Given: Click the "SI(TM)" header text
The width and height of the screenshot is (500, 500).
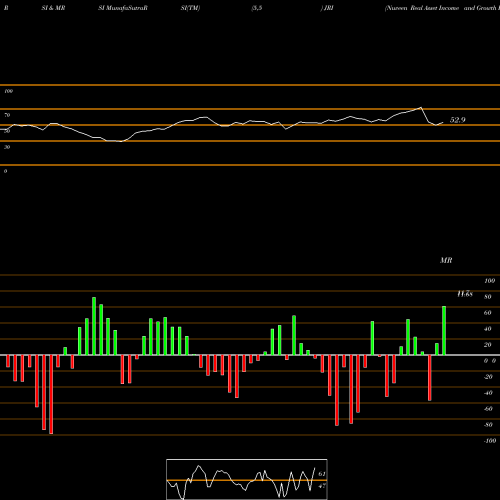Looking at the screenshot, I should (190, 8).
